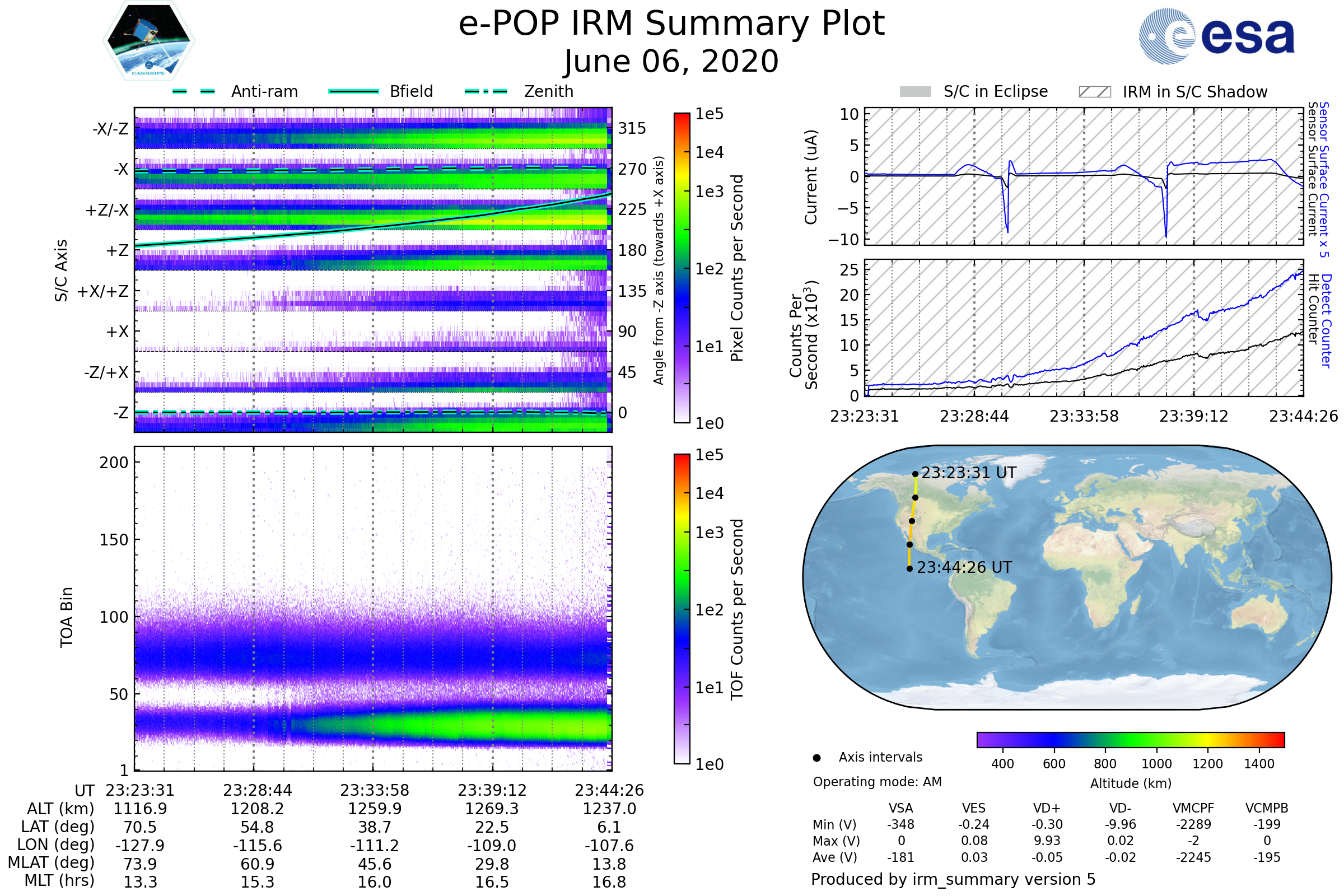Click the Detect Counter blue axis label
The width and height of the screenshot is (1344, 896).
click(x=1326, y=320)
